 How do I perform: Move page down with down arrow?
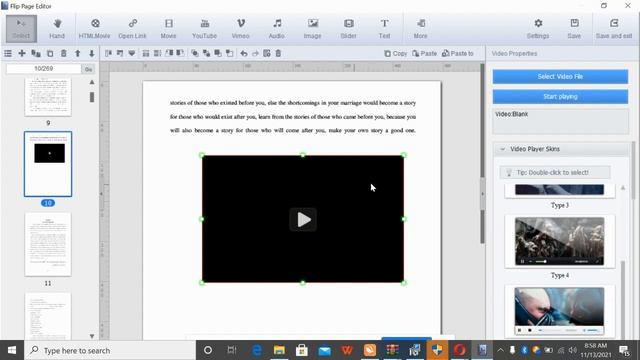(91, 53)
